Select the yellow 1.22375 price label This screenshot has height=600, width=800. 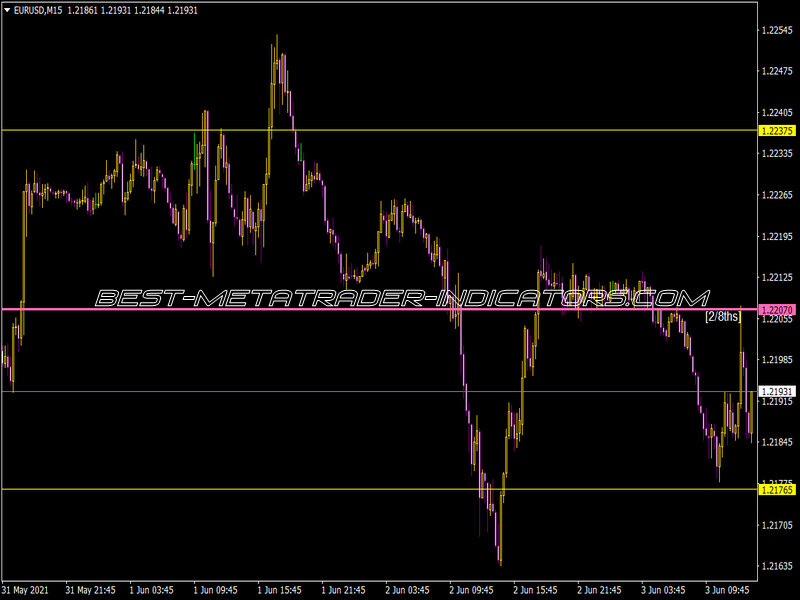[777, 131]
